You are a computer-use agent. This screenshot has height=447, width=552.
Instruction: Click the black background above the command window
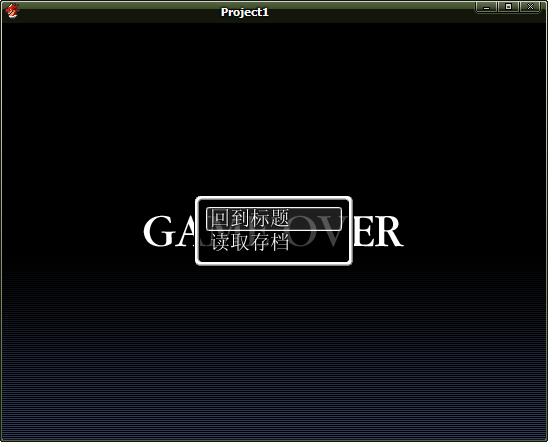[275, 106]
